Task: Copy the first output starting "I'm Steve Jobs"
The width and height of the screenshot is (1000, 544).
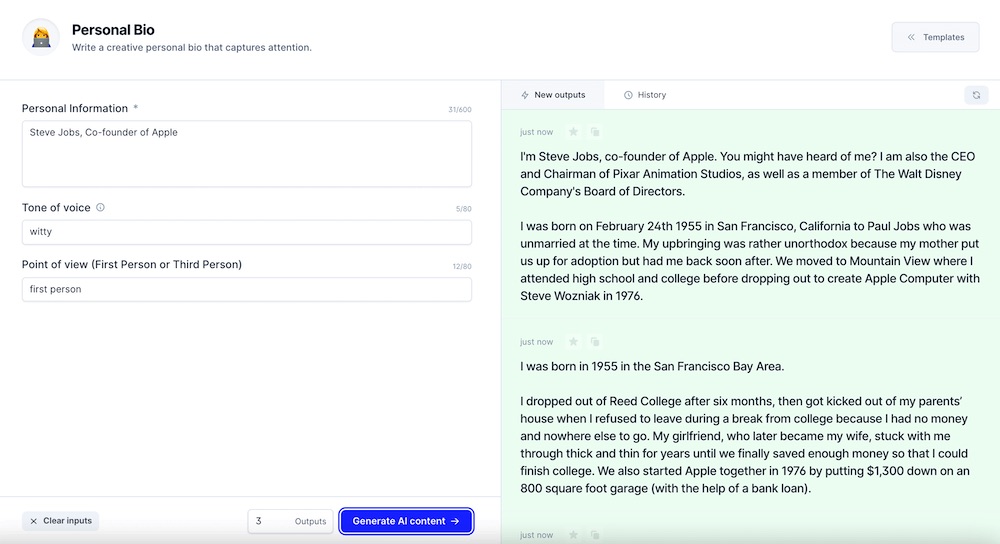Action: coord(595,131)
